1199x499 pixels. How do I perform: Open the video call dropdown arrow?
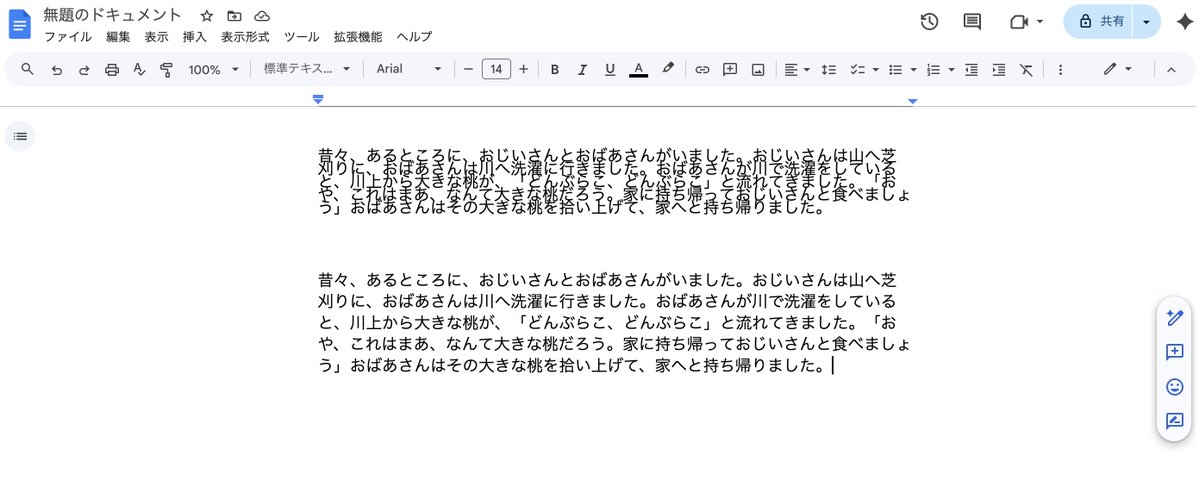pos(1039,22)
